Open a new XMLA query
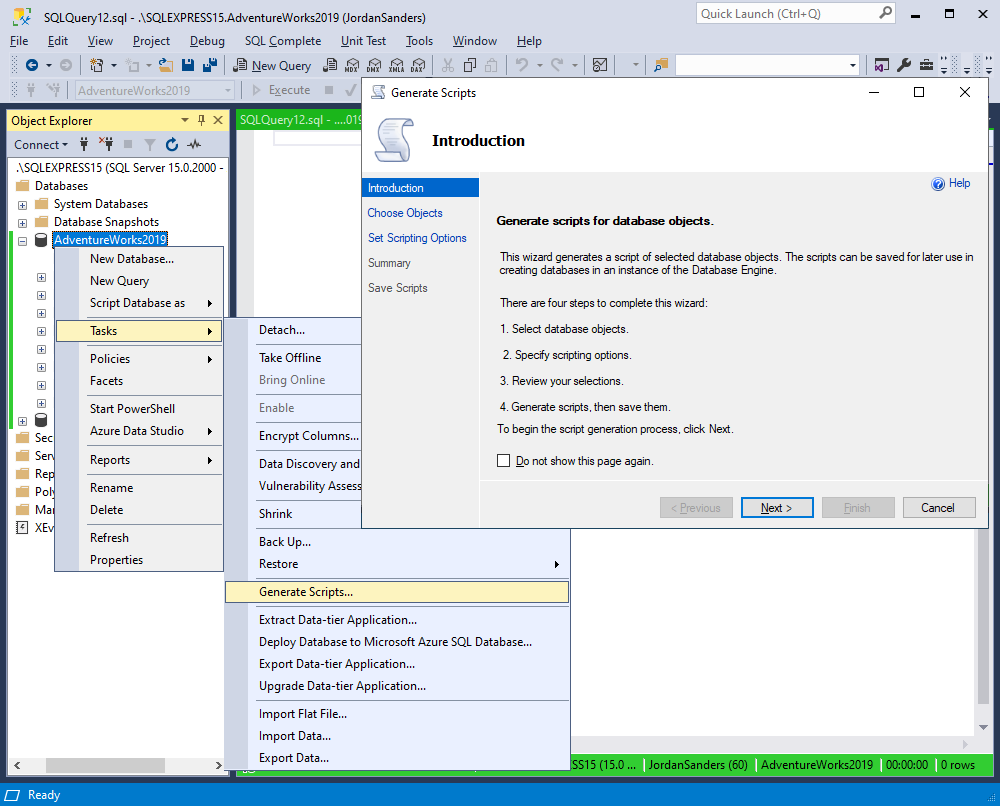The height and width of the screenshot is (806, 1000). 397,65
